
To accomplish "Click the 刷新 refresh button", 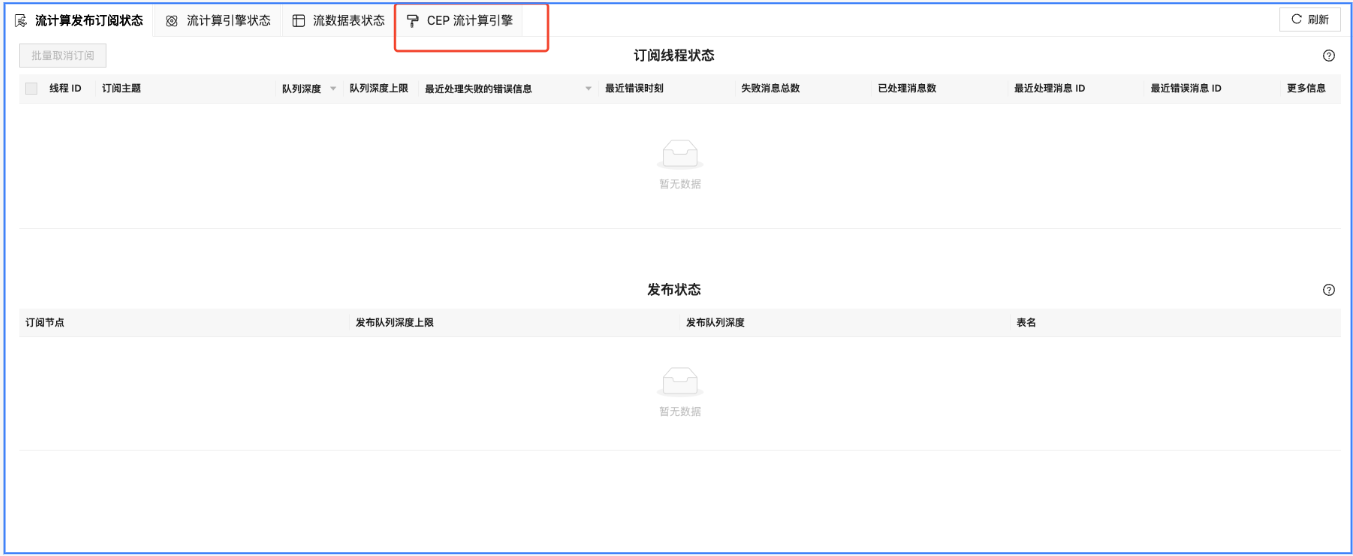I will click(x=1309, y=19).
